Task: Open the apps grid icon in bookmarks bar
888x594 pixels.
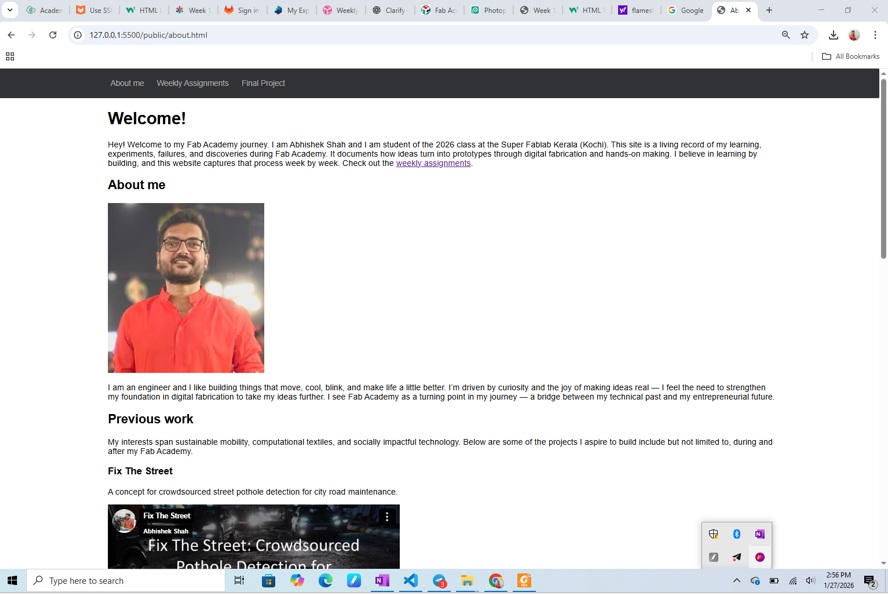Action: (x=10, y=56)
